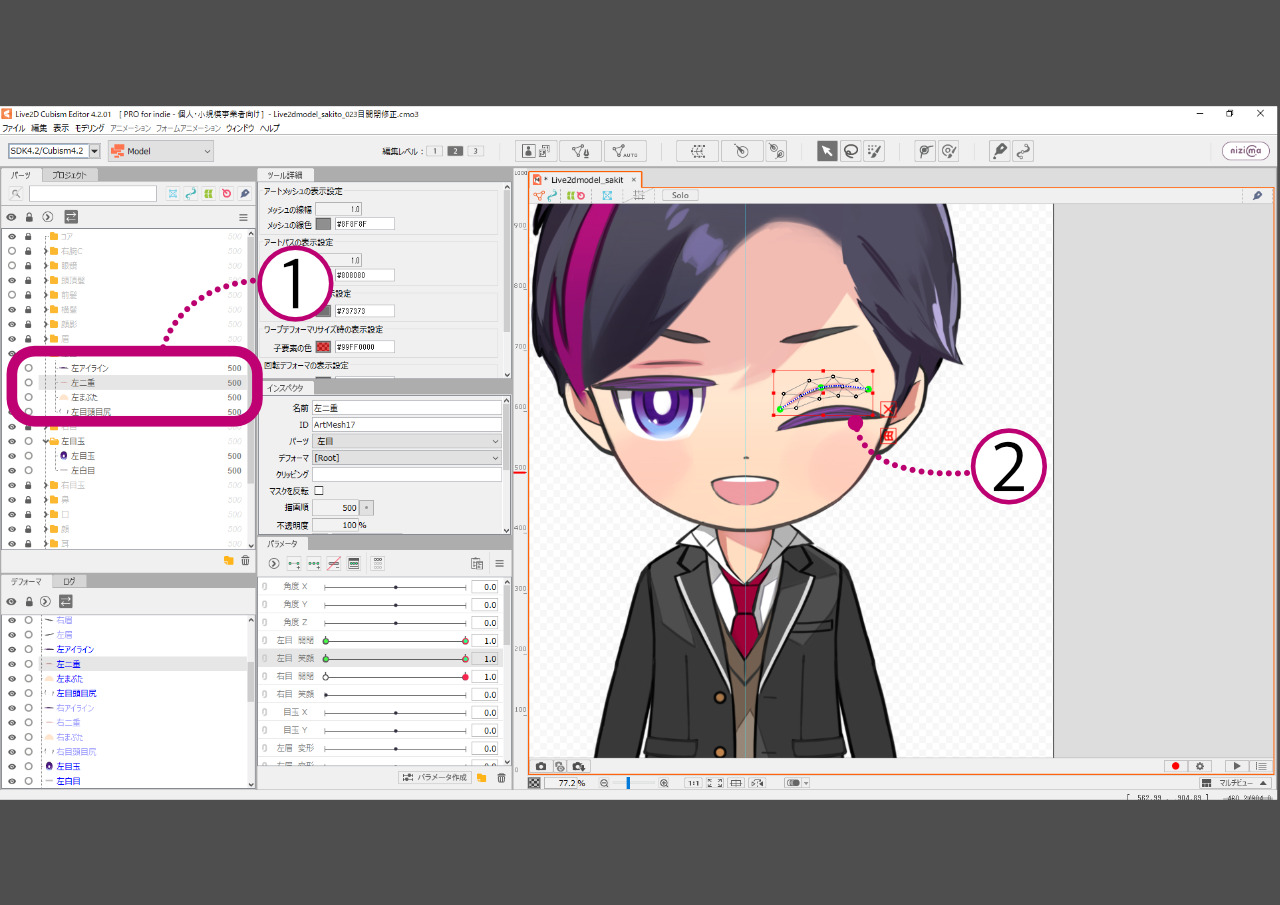Switch to the ログ tab
The height and width of the screenshot is (905, 1280).
click(69, 581)
